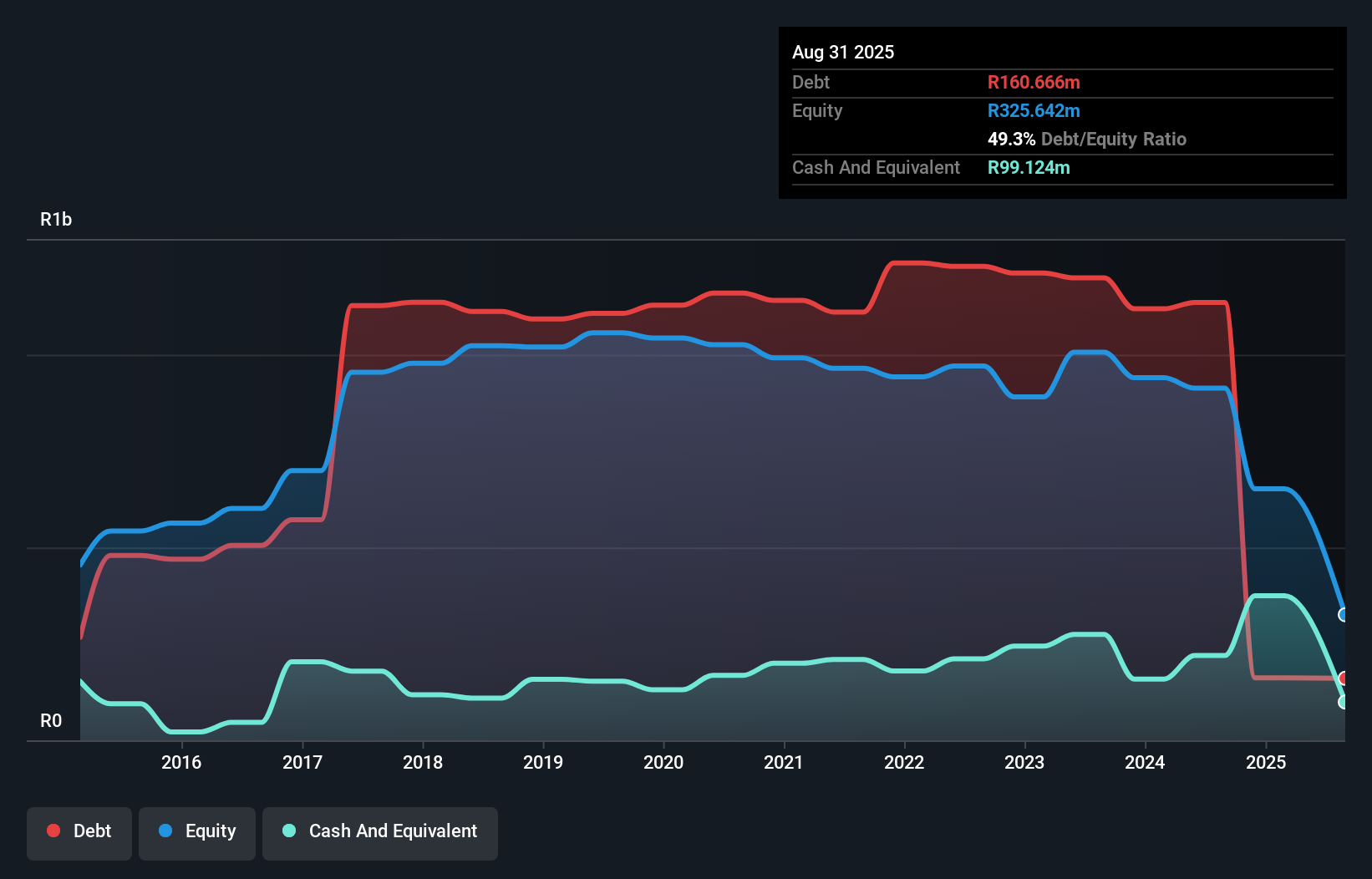Select the red Debt endpoint marker on the chart
This screenshot has width=1372, height=879.
(x=1344, y=678)
